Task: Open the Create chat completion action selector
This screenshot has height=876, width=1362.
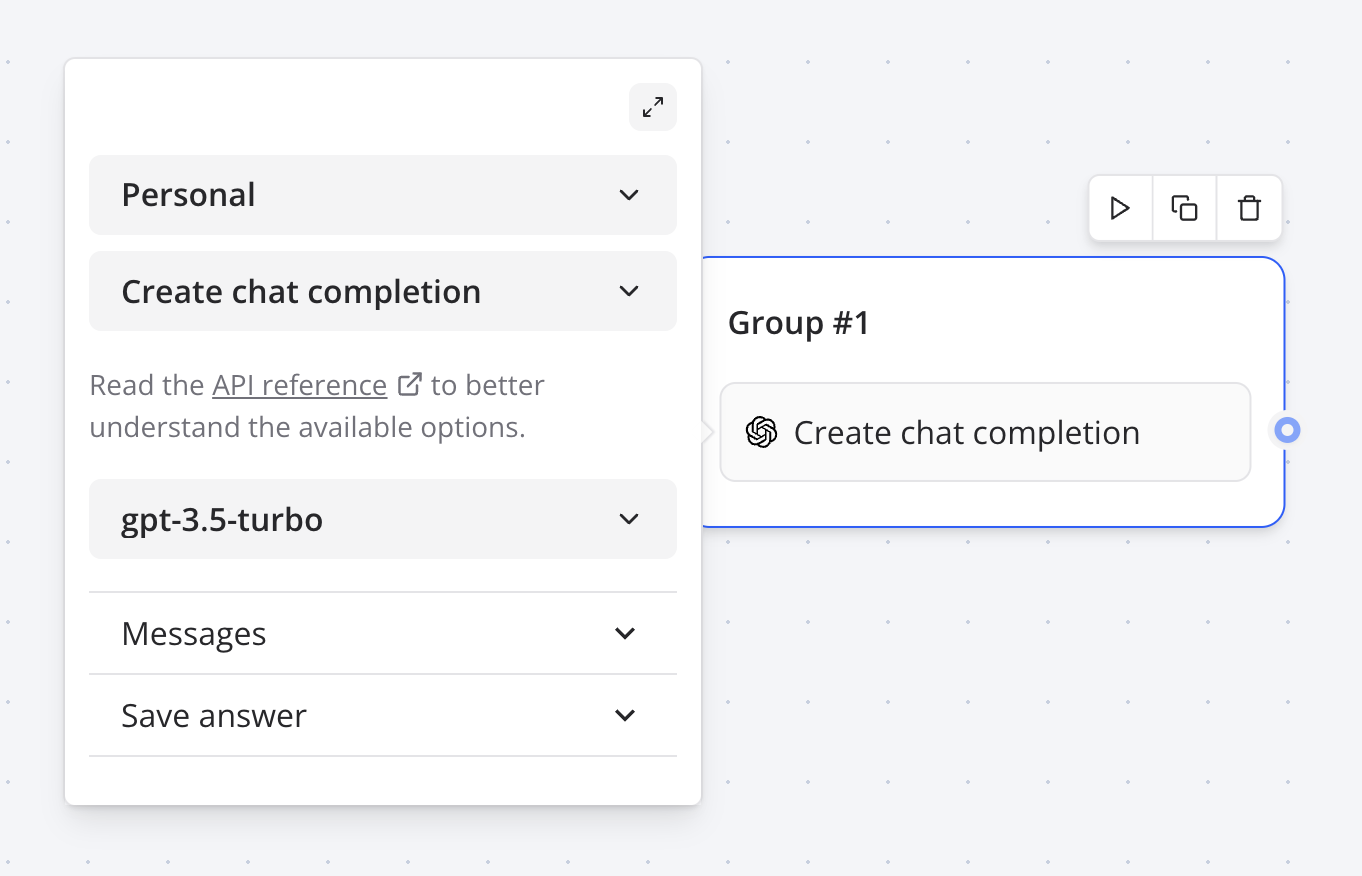Action: [x=383, y=291]
